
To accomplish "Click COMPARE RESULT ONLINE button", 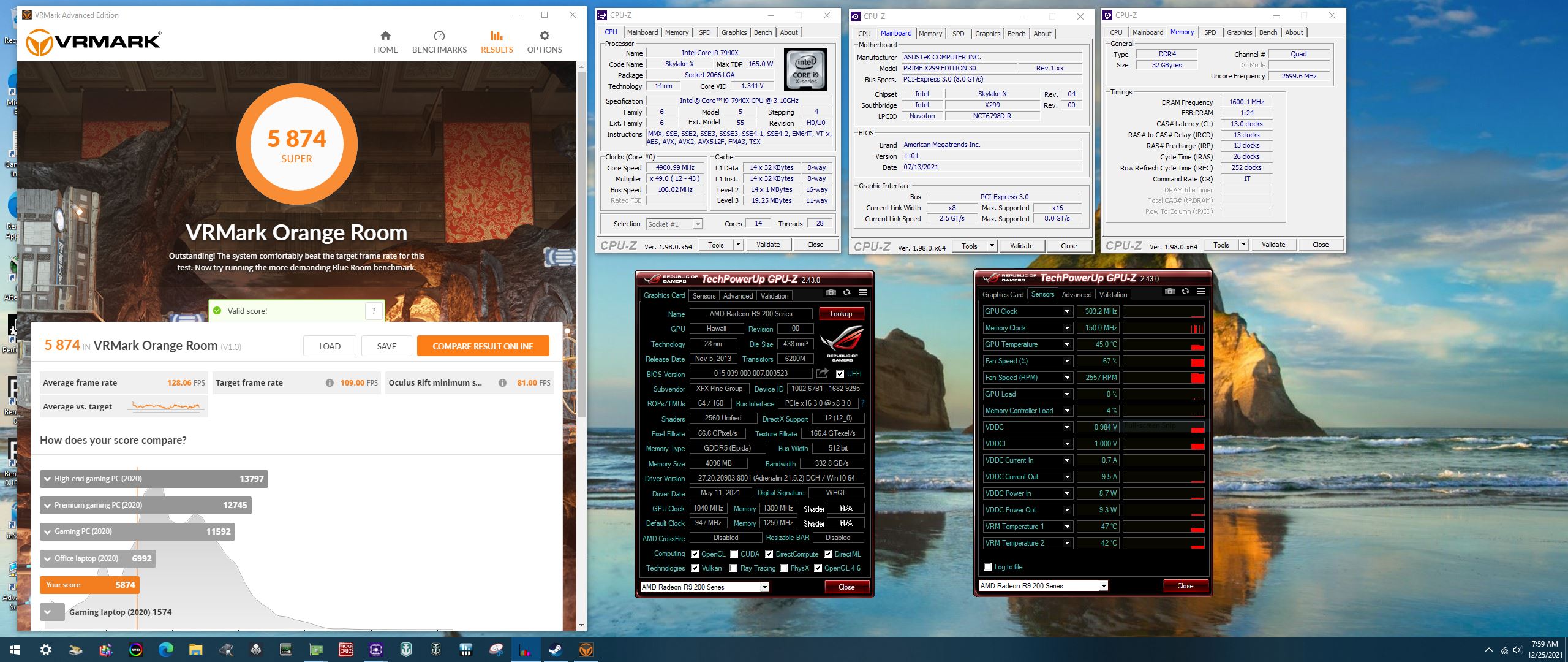I will pyautogui.click(x=483, y=346).
